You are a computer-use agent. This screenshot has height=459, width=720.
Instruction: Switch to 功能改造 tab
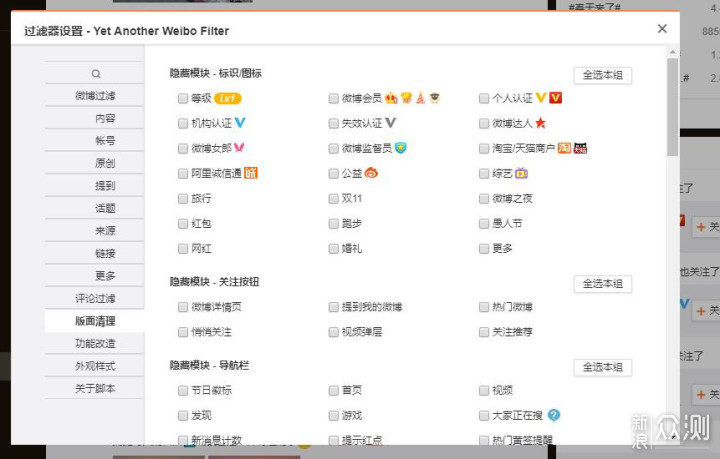point(95,343)
